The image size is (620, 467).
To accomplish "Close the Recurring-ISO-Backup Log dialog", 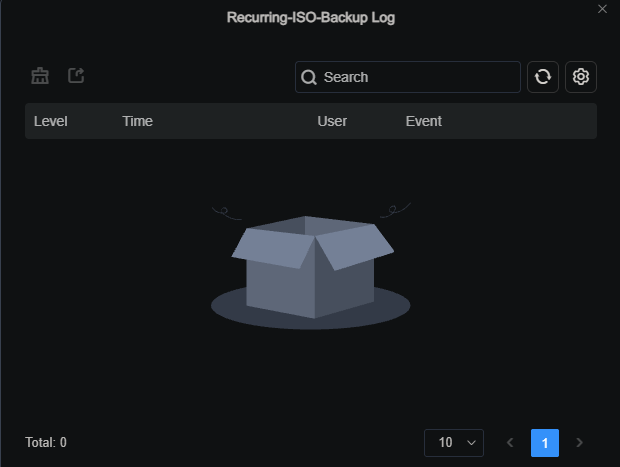I will [x=602, y=9].
